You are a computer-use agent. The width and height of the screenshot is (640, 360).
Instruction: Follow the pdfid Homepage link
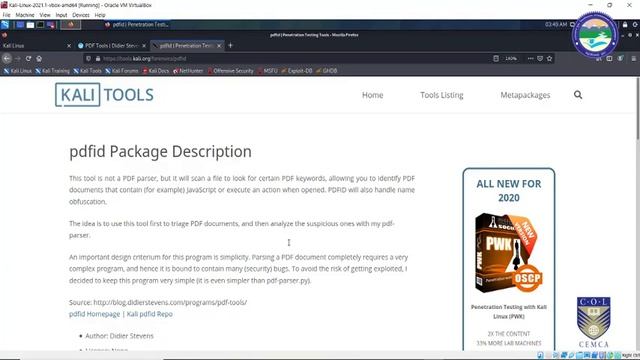point(94,314)
